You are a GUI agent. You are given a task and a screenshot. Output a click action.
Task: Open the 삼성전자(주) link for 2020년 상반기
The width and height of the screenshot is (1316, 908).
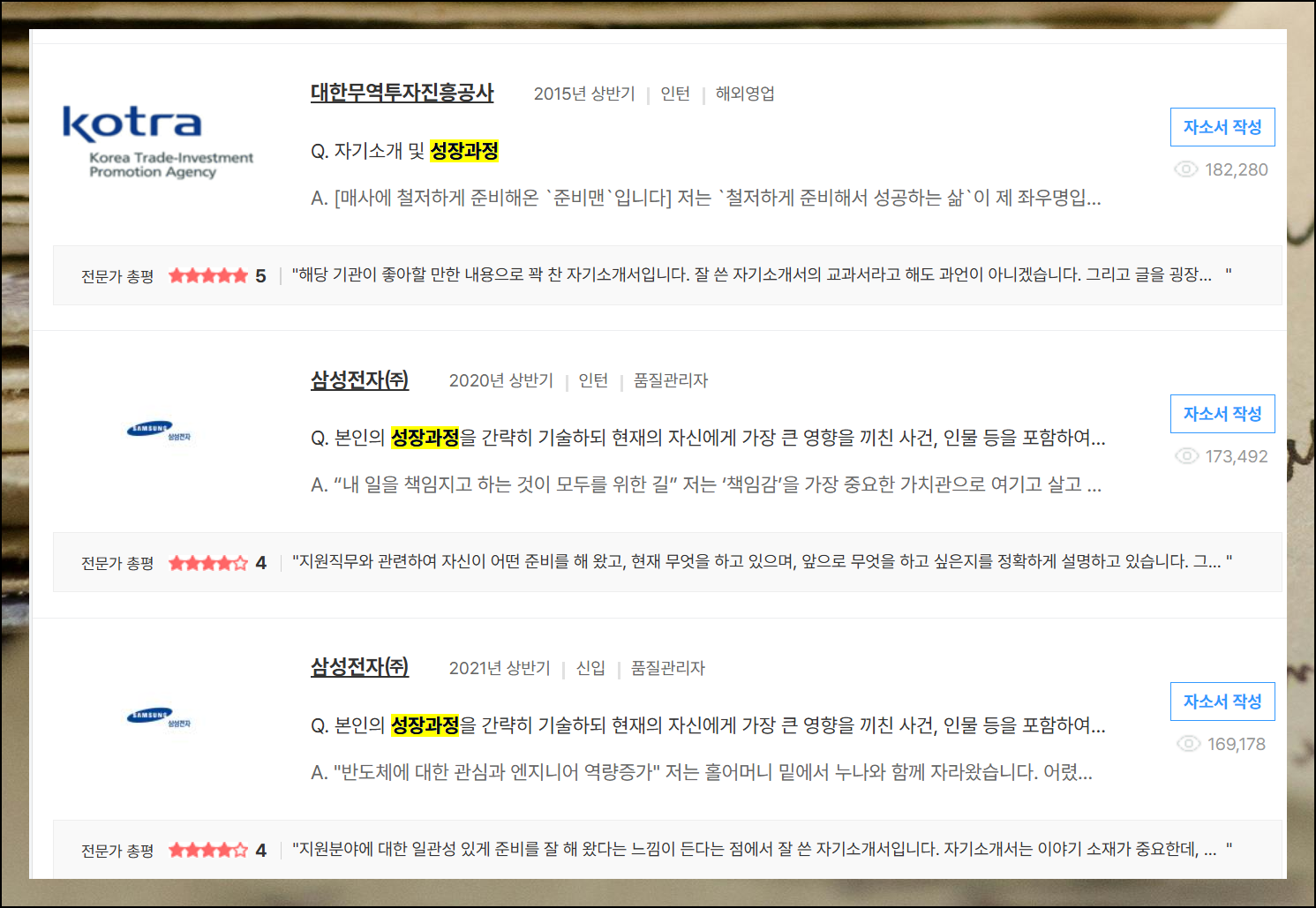(359, 380)
